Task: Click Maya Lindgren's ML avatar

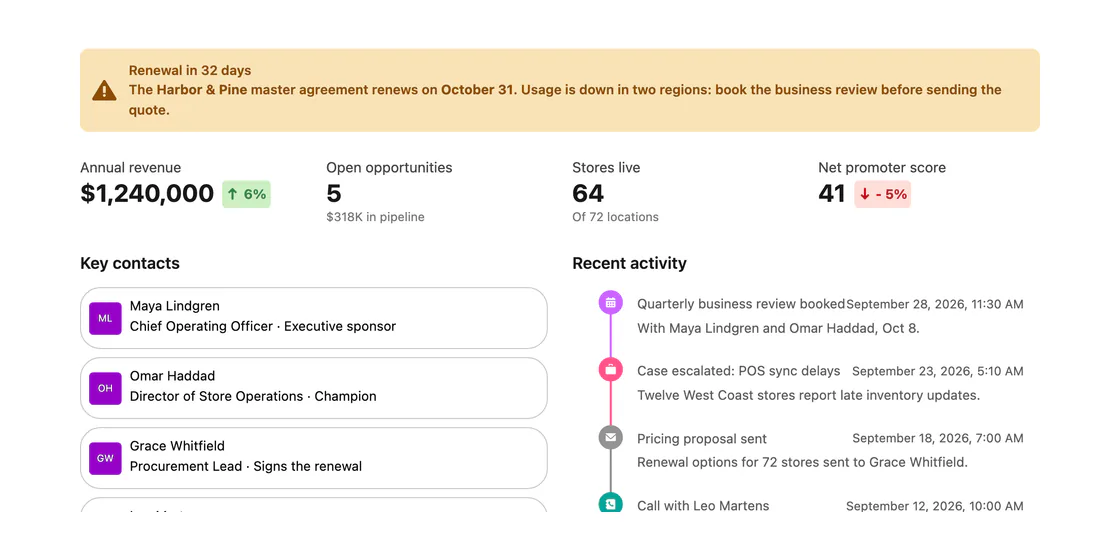Action: coord(105,319)
